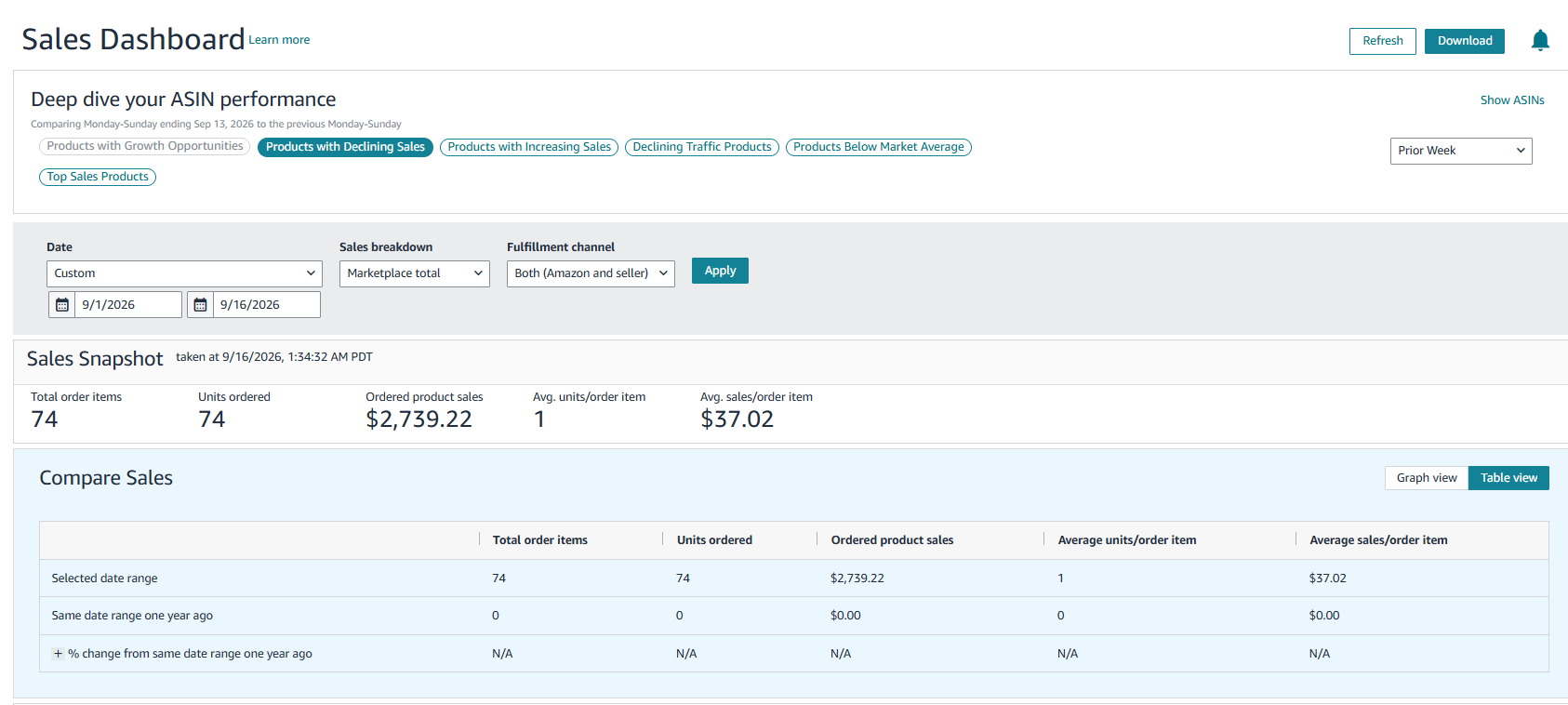Click the Show ASINs link
This screenshot has height=705, width=1568.
pos(1512,100)
